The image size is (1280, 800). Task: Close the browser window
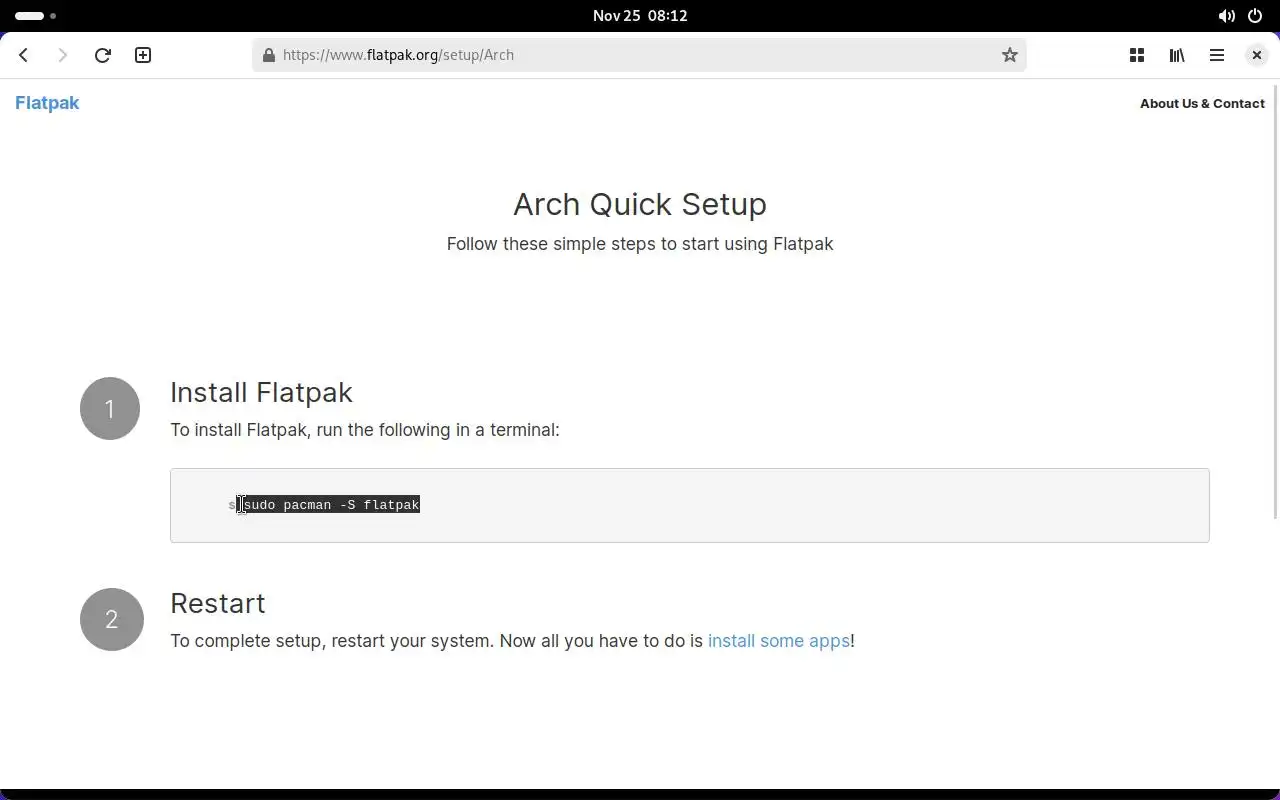(1257, 55)
